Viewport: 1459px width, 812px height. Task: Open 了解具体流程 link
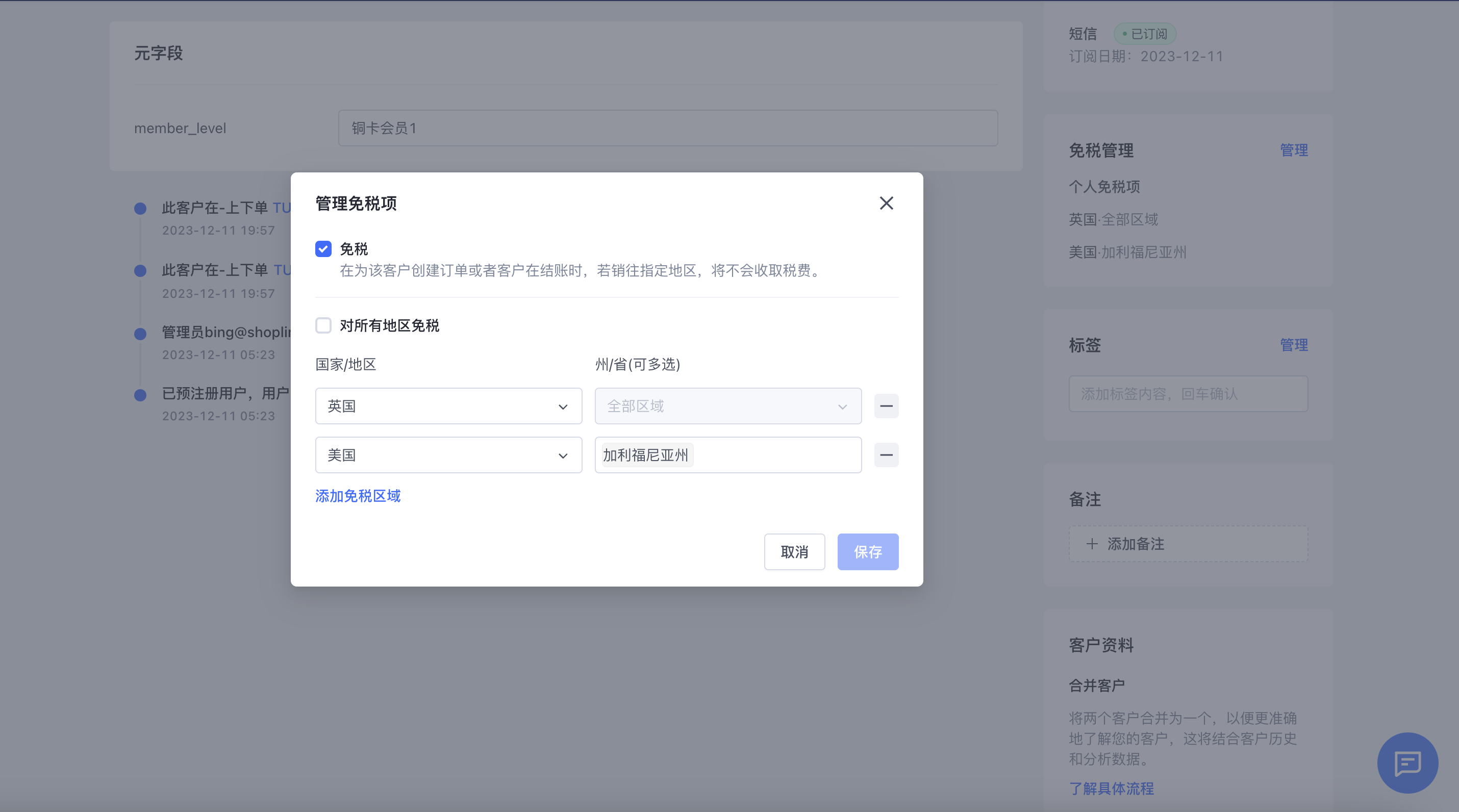[1111, 789]
